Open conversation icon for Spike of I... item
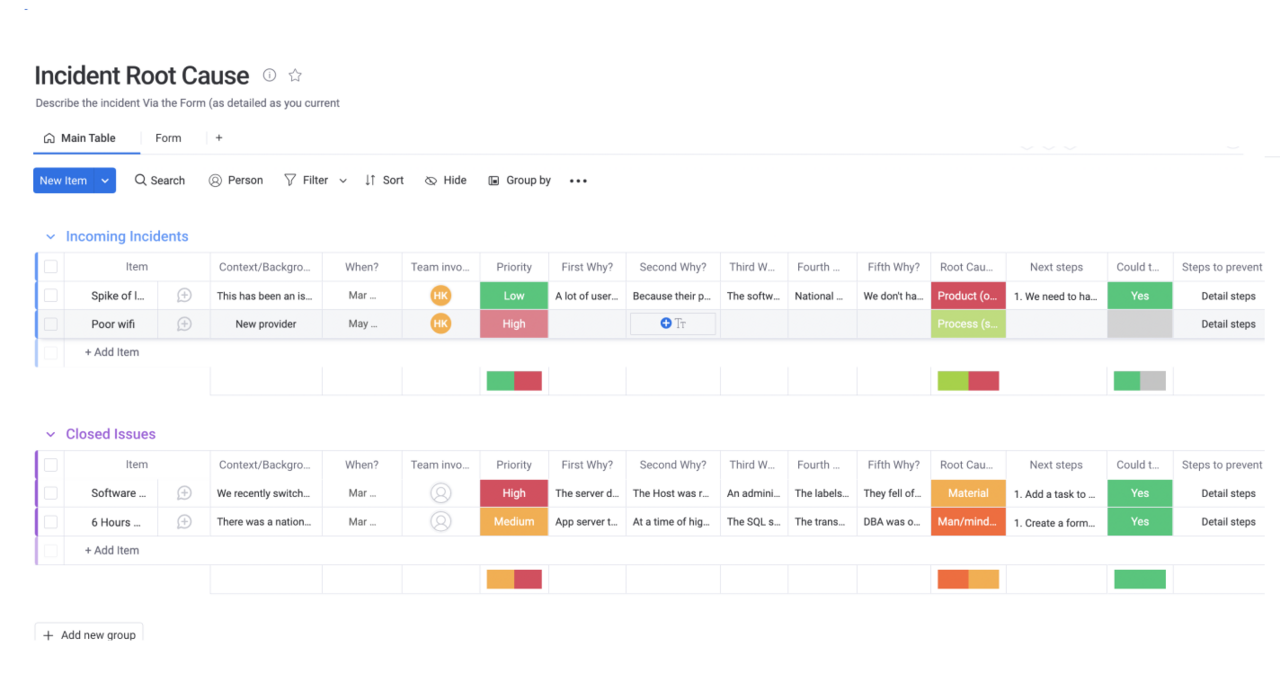Image resolution: width=1280 pixels, height=700 pixels. pos(184,296)
